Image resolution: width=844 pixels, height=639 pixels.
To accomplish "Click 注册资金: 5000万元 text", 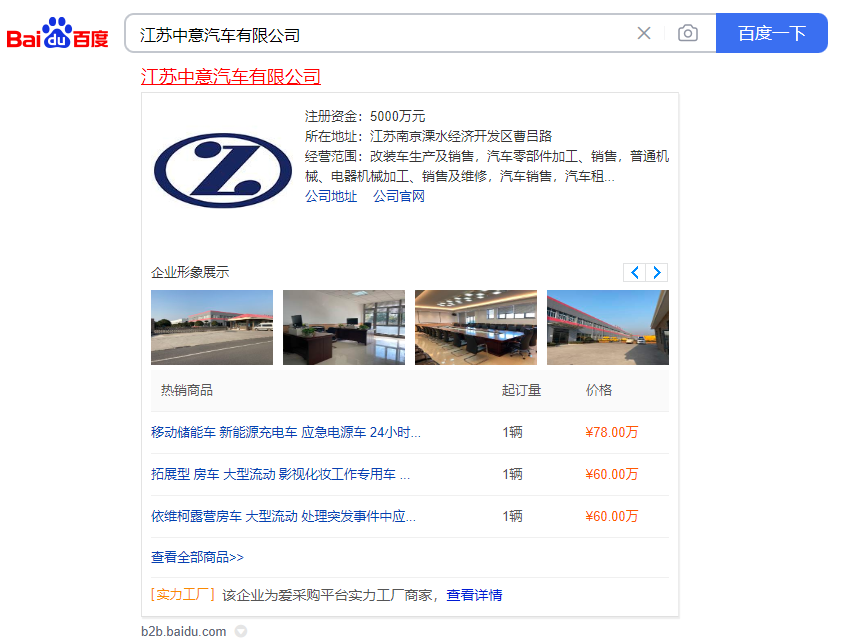I will tap(365, 116).
